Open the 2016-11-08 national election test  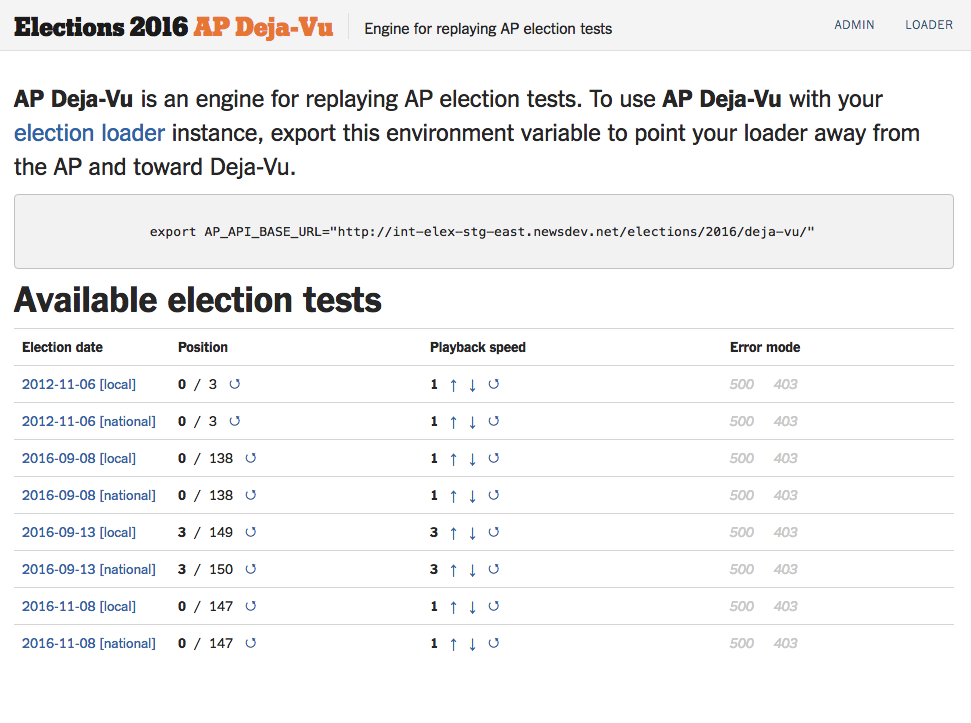(x=88, y=643)
